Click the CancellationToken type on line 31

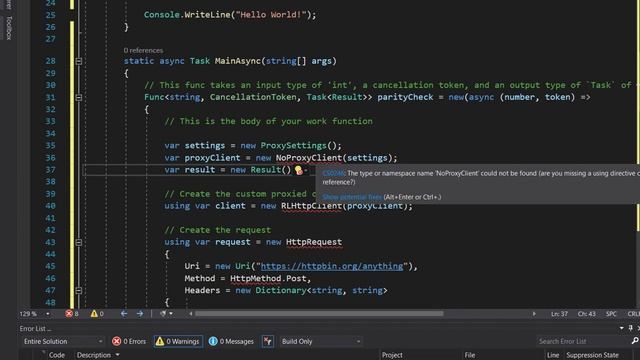tap(253, 97)
